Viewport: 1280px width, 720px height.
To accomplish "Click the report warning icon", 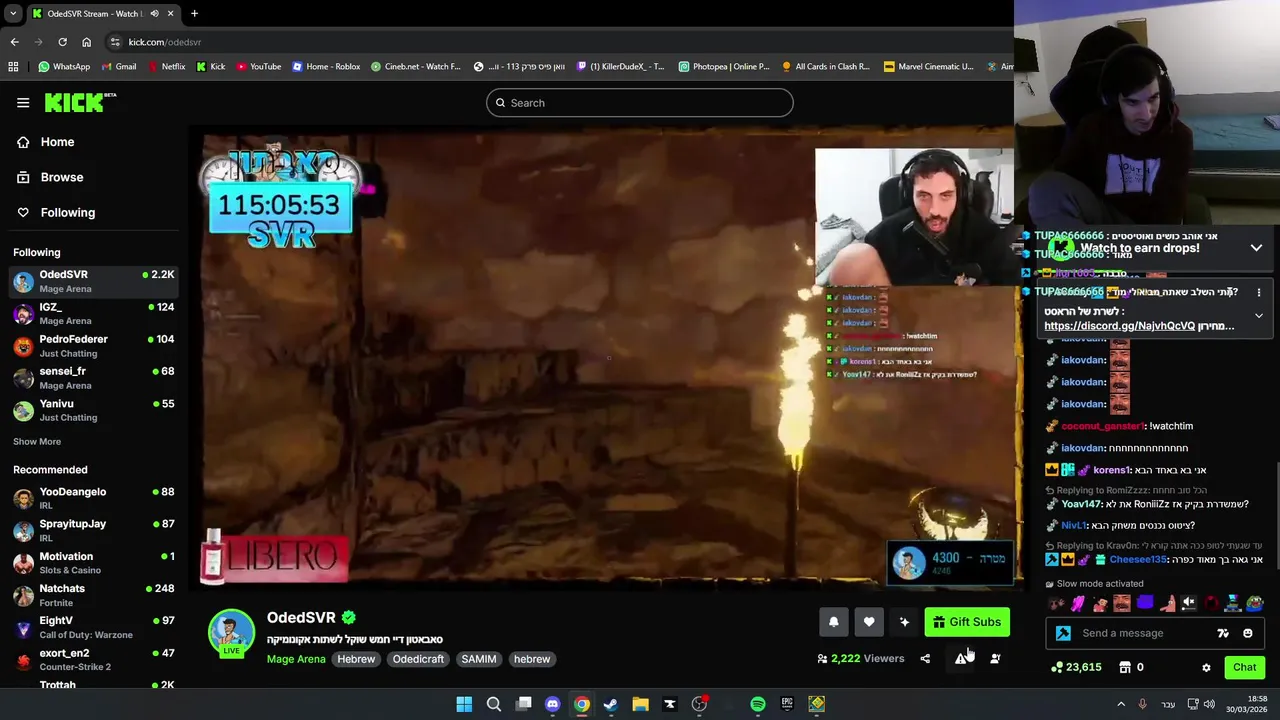I will (x=960, y=658).
